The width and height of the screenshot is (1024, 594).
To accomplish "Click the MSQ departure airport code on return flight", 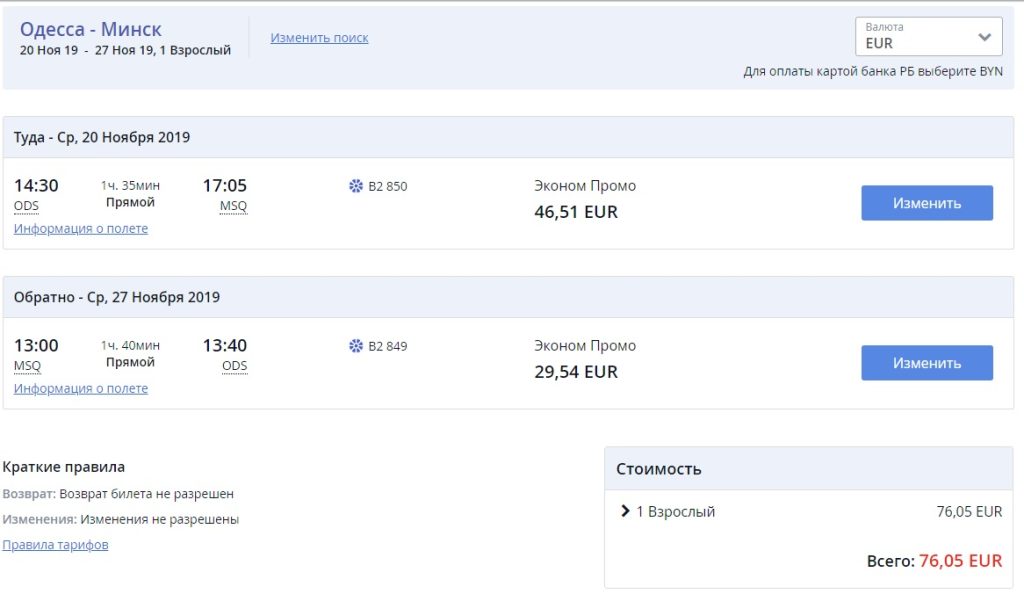I will point(27,366).
